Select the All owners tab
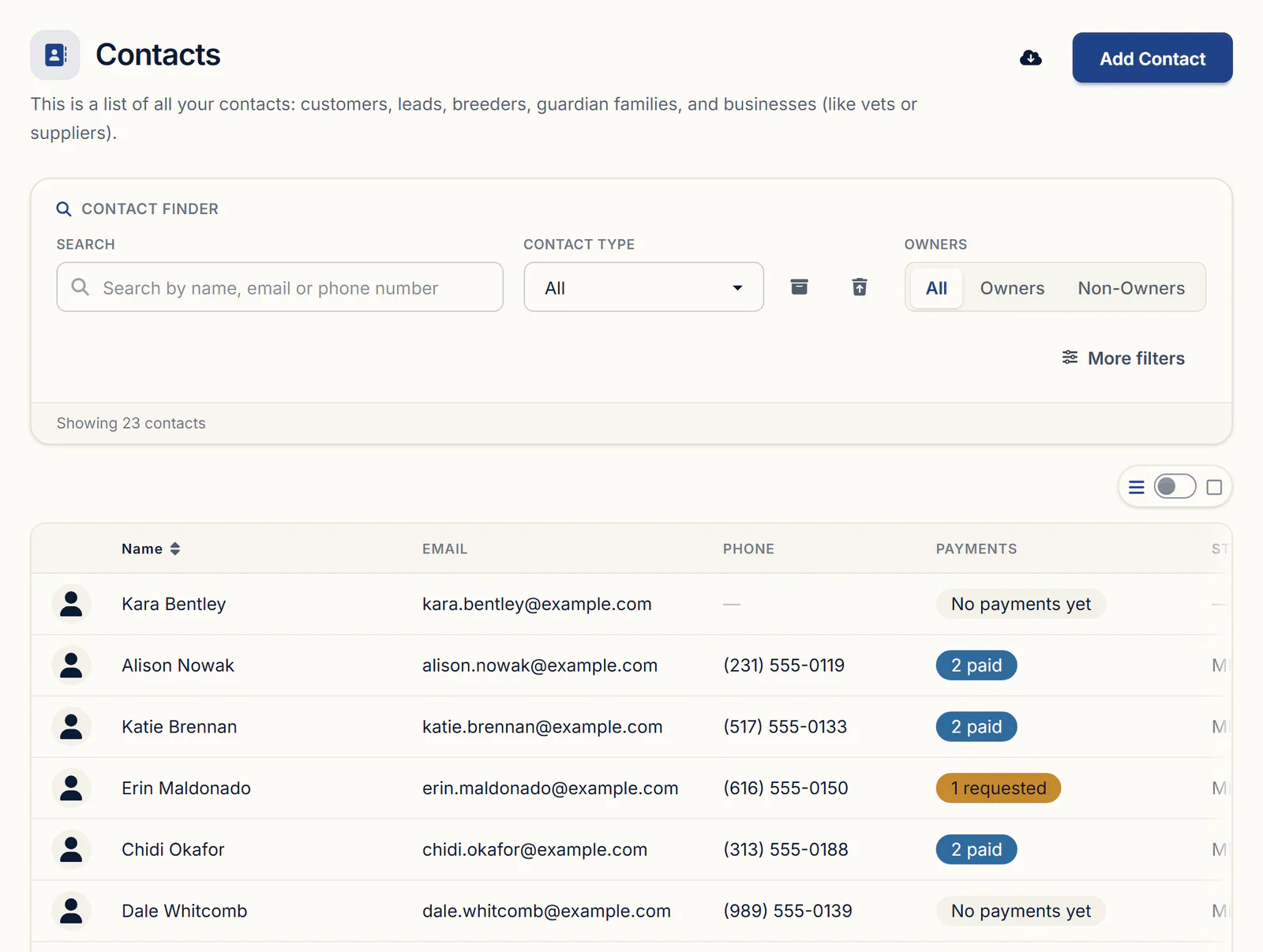The width and height of the screenshot is (1263, 952). pos(936,288)
